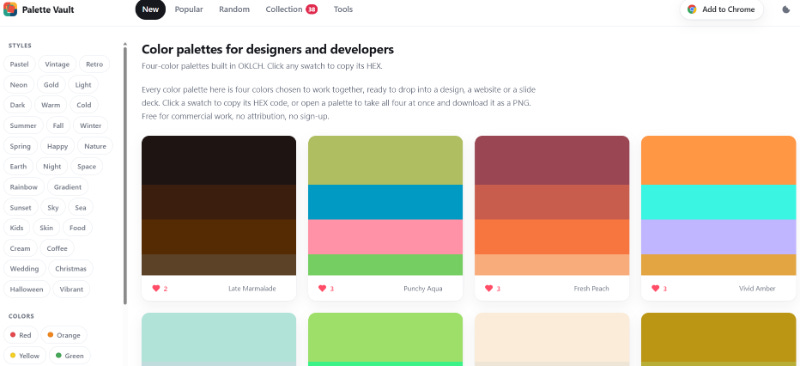Filter by Pastel style
The height and width of the screenshot is (366, 800).
click(x=19, y=64)
